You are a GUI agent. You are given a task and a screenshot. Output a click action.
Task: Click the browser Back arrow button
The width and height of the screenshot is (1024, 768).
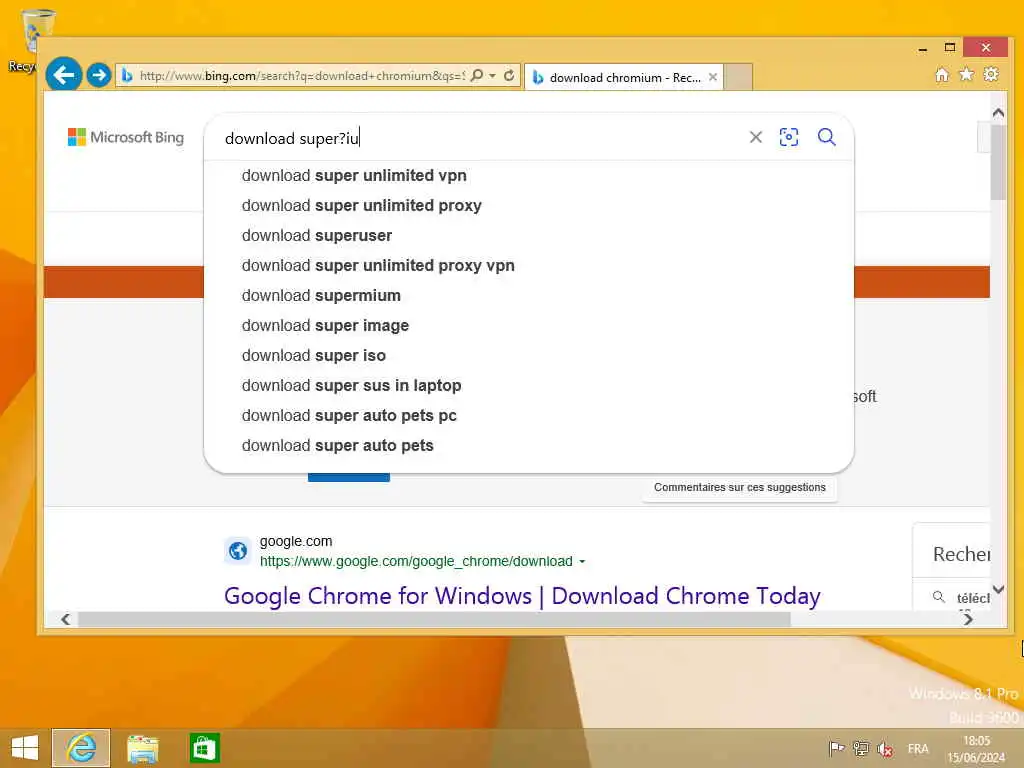[x=64, y=75]
